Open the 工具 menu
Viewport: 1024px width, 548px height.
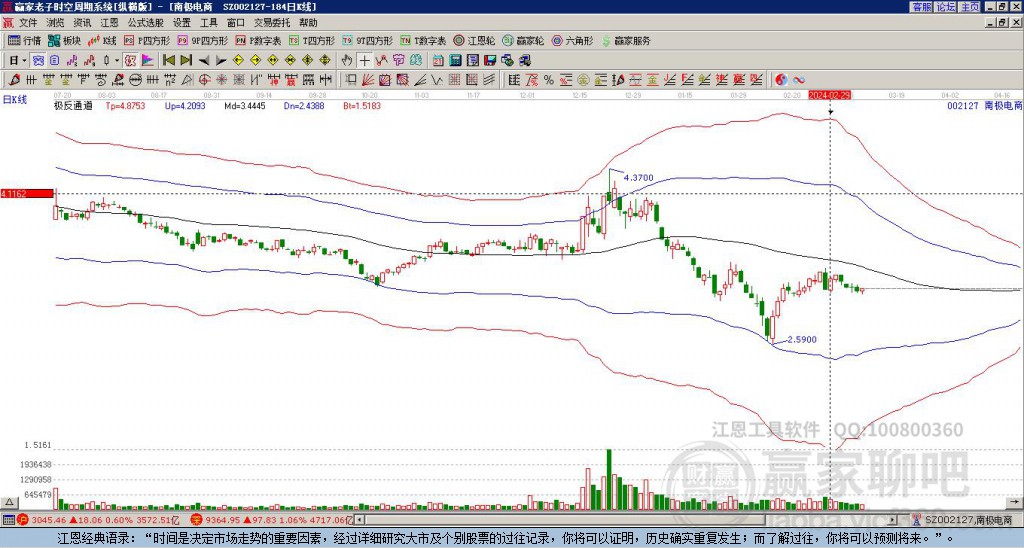click(209, 23)
